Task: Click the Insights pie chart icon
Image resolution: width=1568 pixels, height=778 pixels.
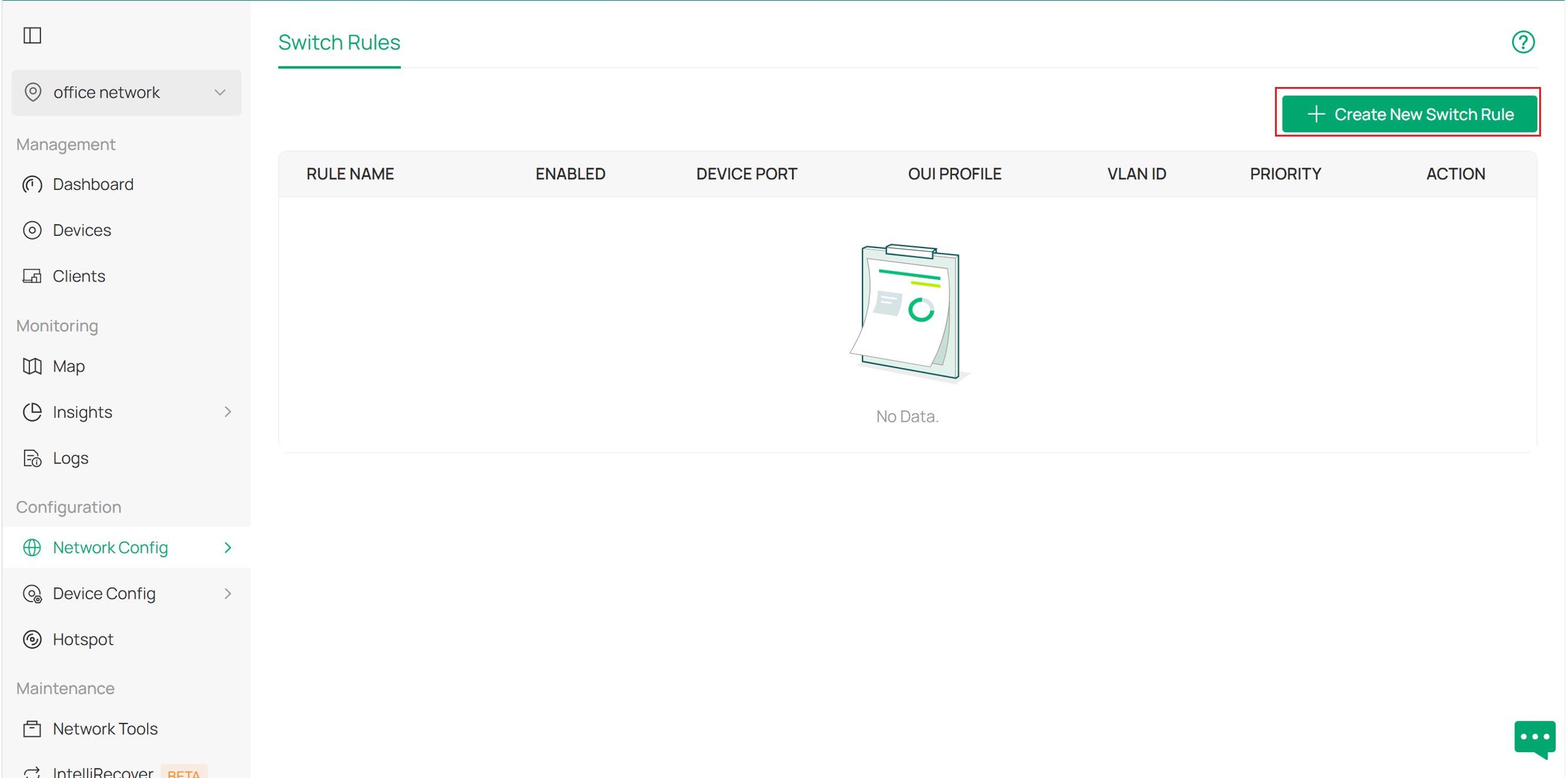Action: tap(32, 412)
